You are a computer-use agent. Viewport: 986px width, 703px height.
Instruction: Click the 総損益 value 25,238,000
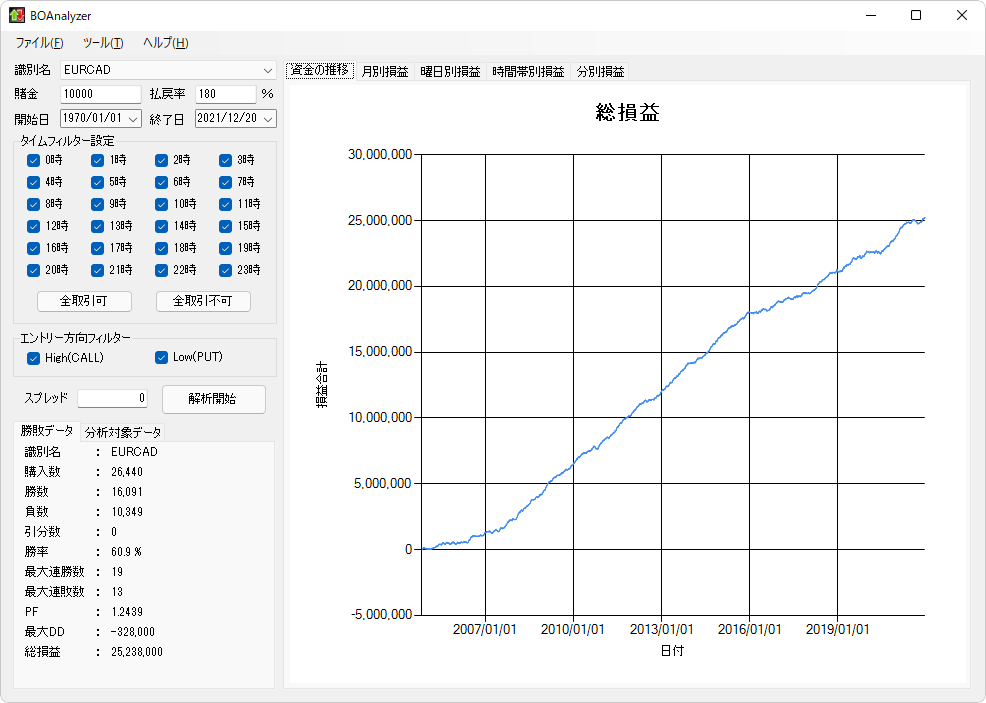coord(137,652)
